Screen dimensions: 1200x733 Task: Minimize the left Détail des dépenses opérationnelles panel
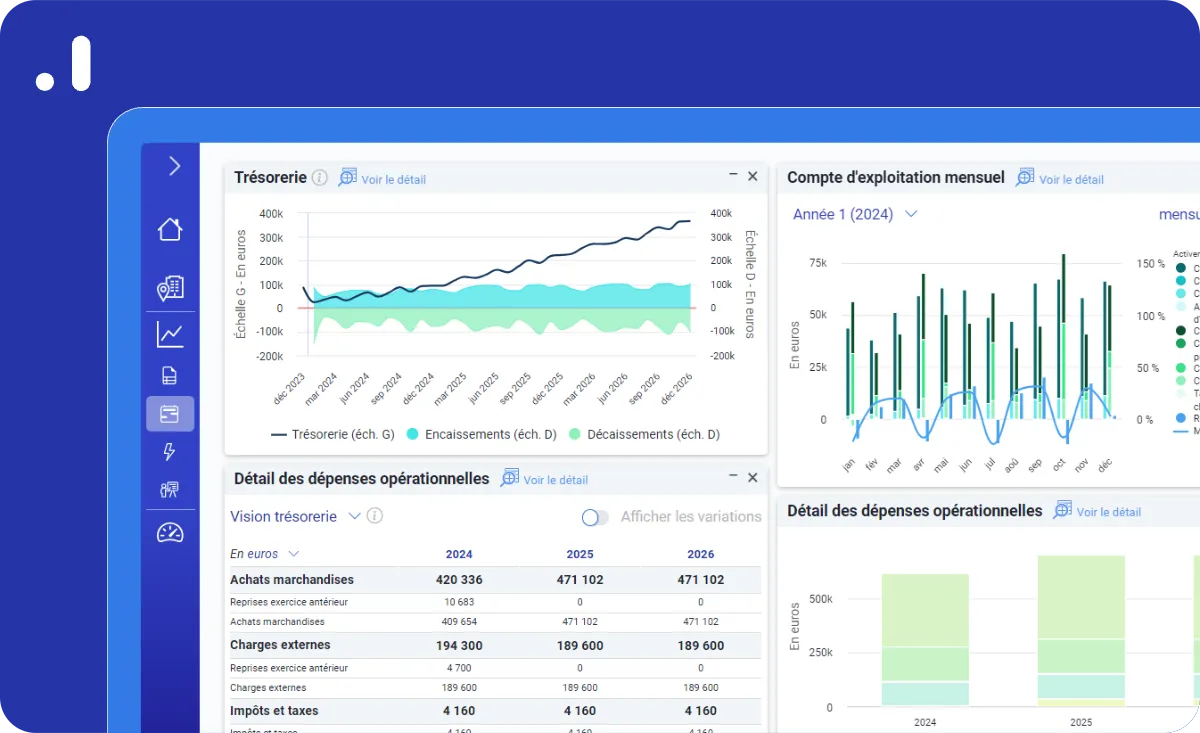point(733,477)
